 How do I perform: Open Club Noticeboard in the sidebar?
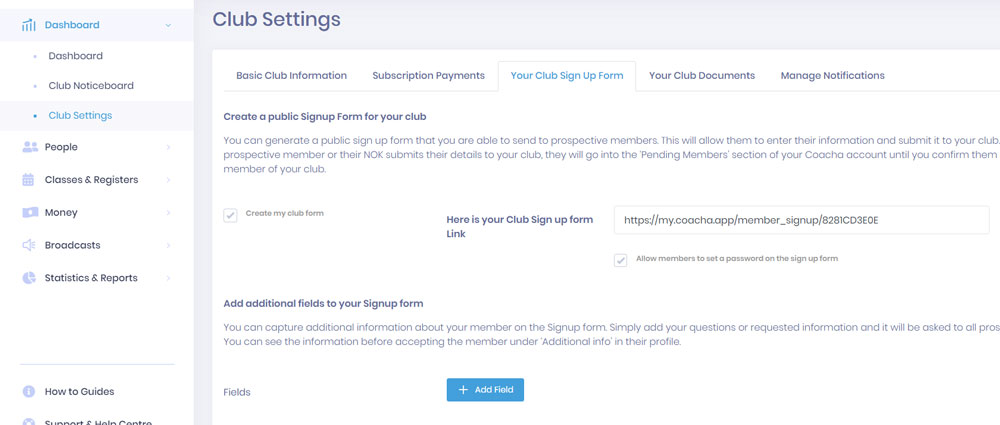(x=91, y=86)
